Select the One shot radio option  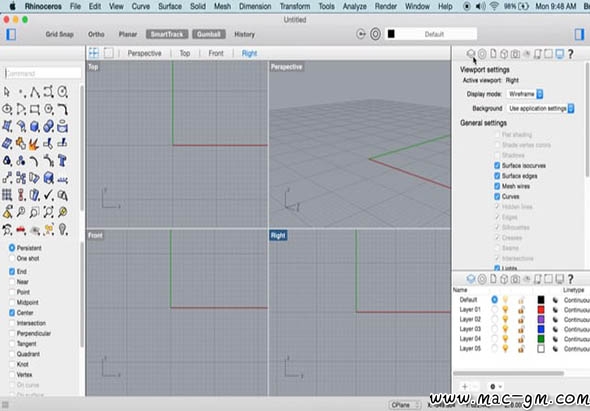(12, 259)
